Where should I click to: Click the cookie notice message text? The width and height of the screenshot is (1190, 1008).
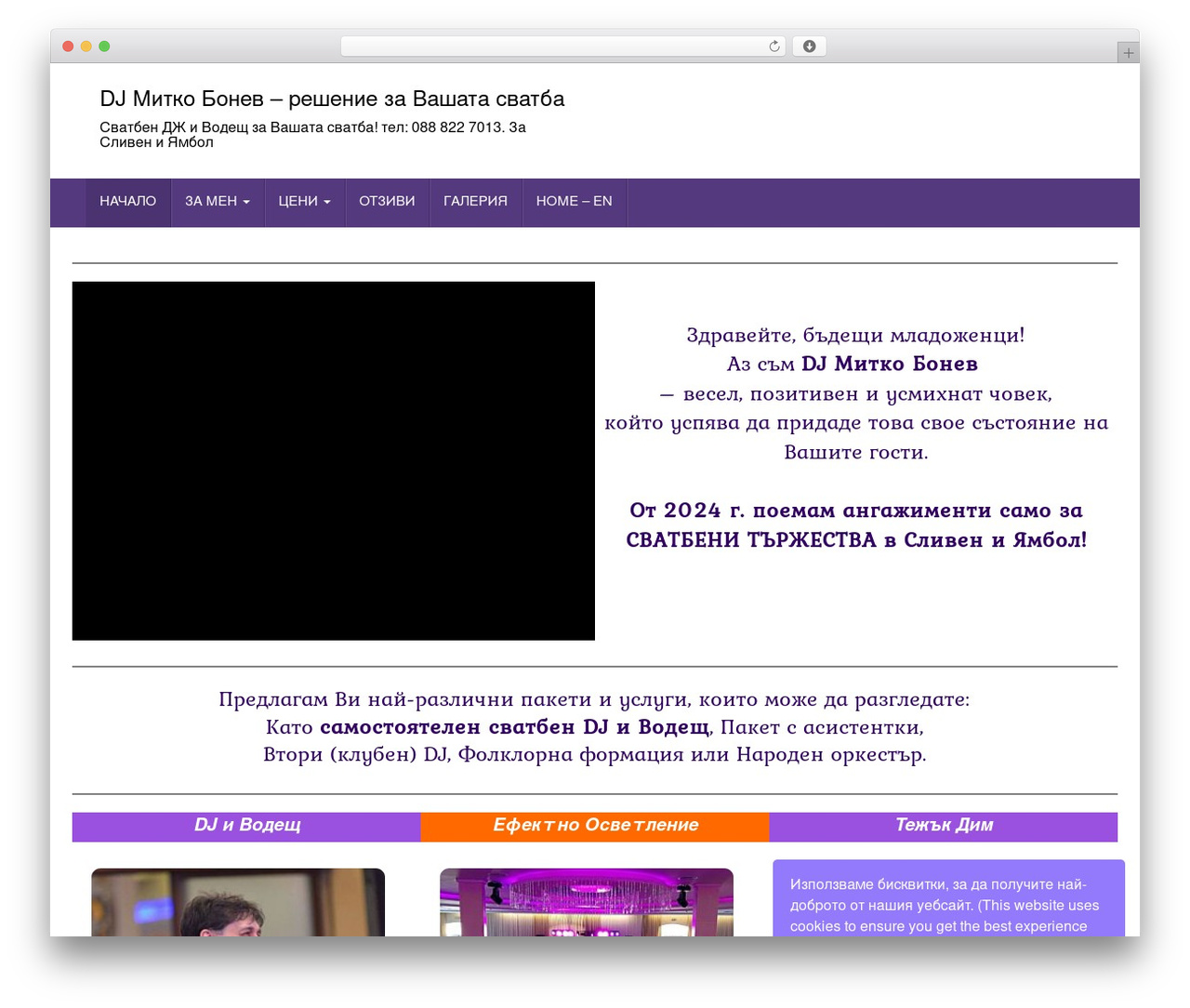pos(945,906)
